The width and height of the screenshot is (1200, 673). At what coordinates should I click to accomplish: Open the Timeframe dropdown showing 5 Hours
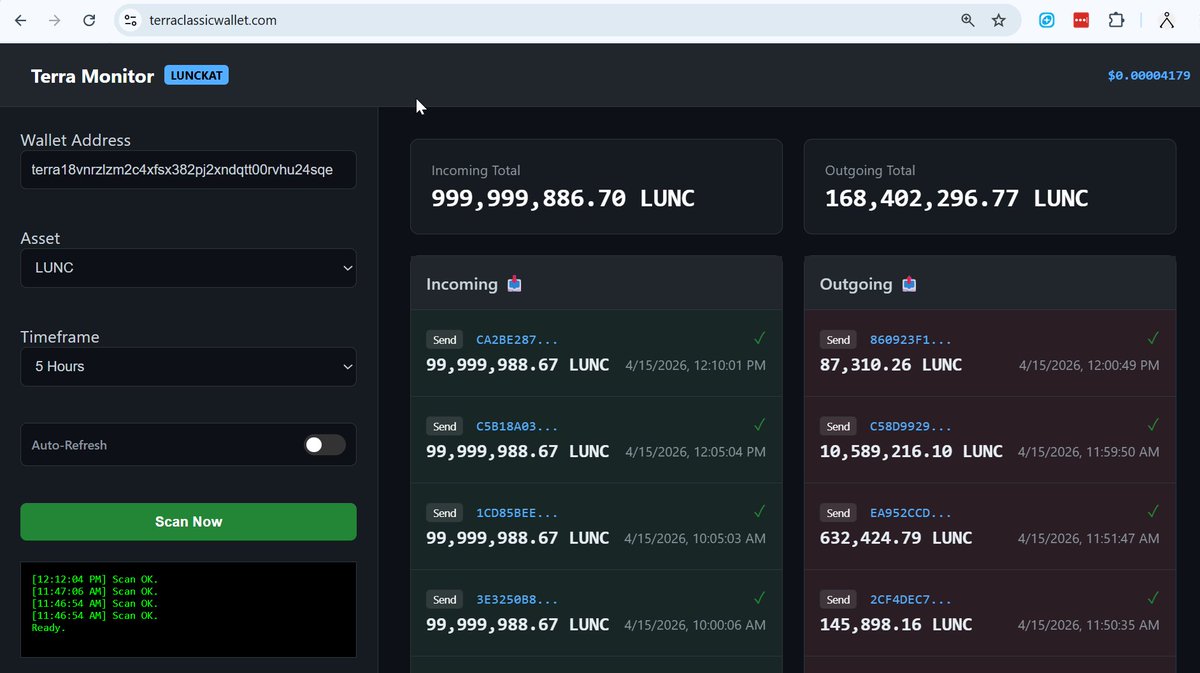pos(188,366)
